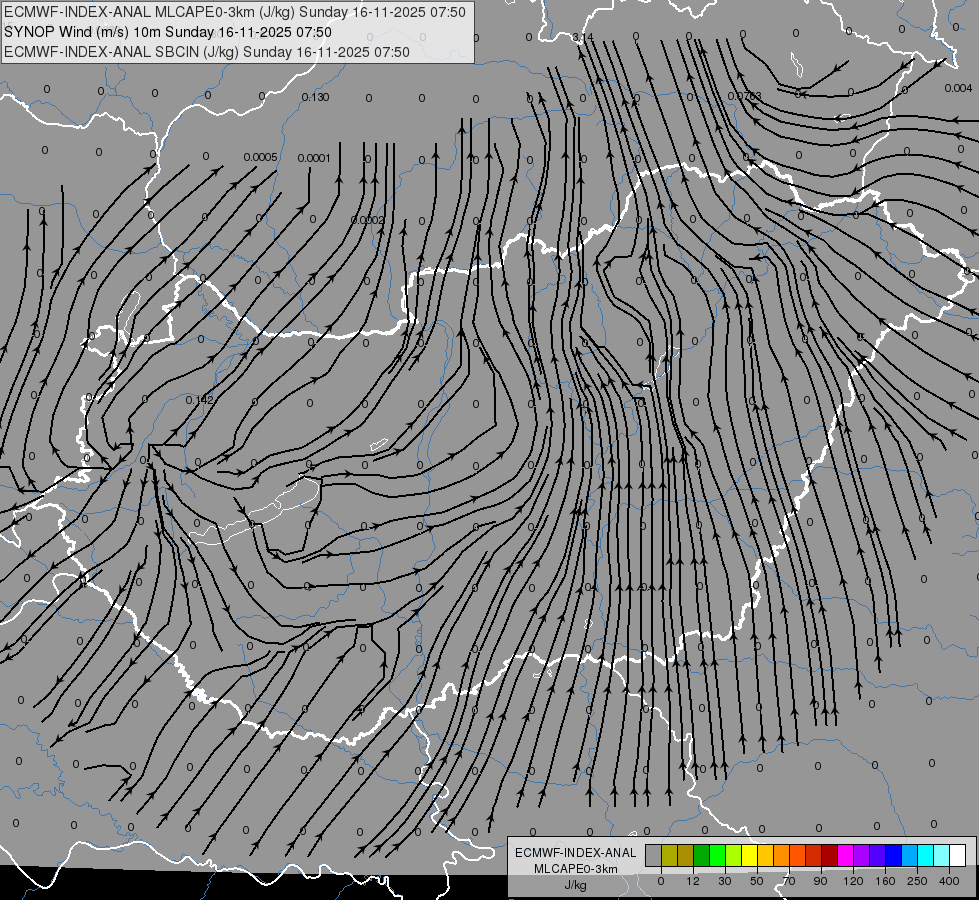This screenshot has height=900, width=979.
Task: Click the legend scale value 12
Action: (x=692, y=881)
